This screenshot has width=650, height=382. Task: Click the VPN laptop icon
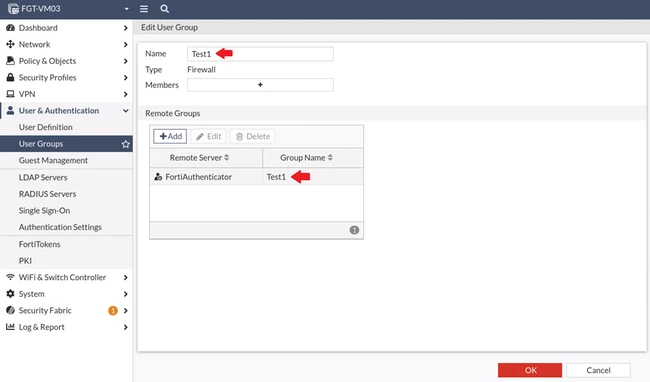point(10,94)
